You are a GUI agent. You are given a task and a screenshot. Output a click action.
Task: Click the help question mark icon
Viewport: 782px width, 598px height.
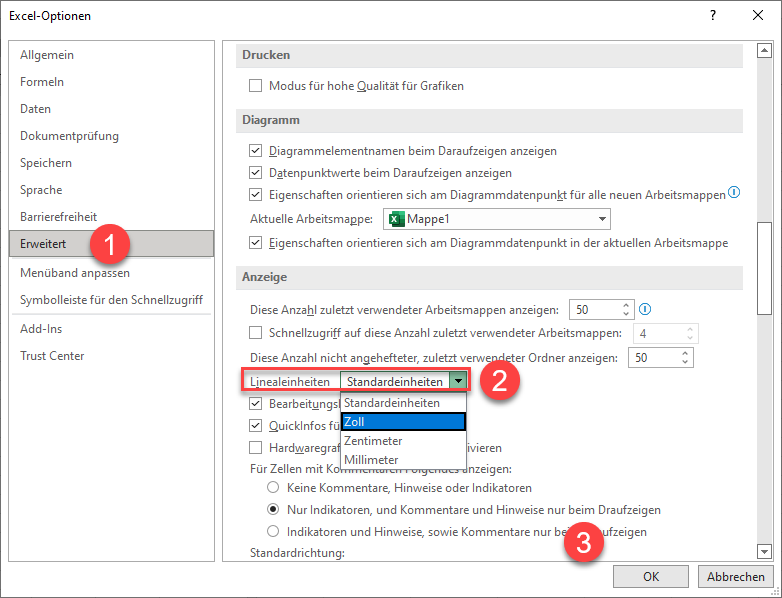point(713,15)
